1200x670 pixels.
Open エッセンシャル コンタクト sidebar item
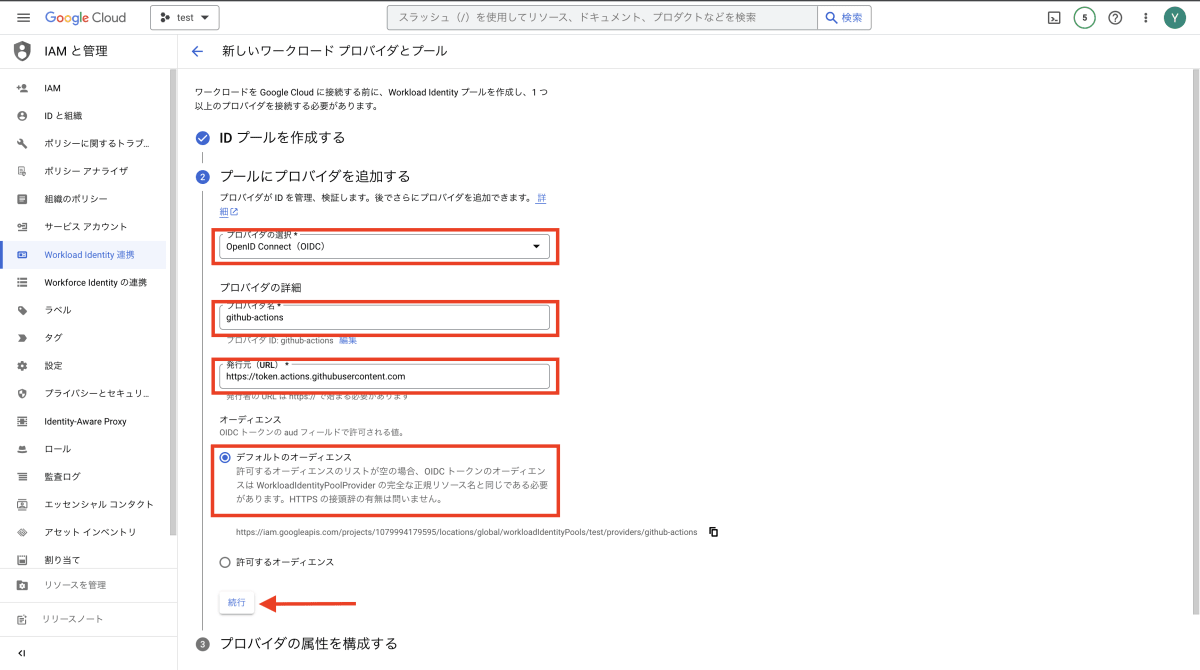click(83, 504)
